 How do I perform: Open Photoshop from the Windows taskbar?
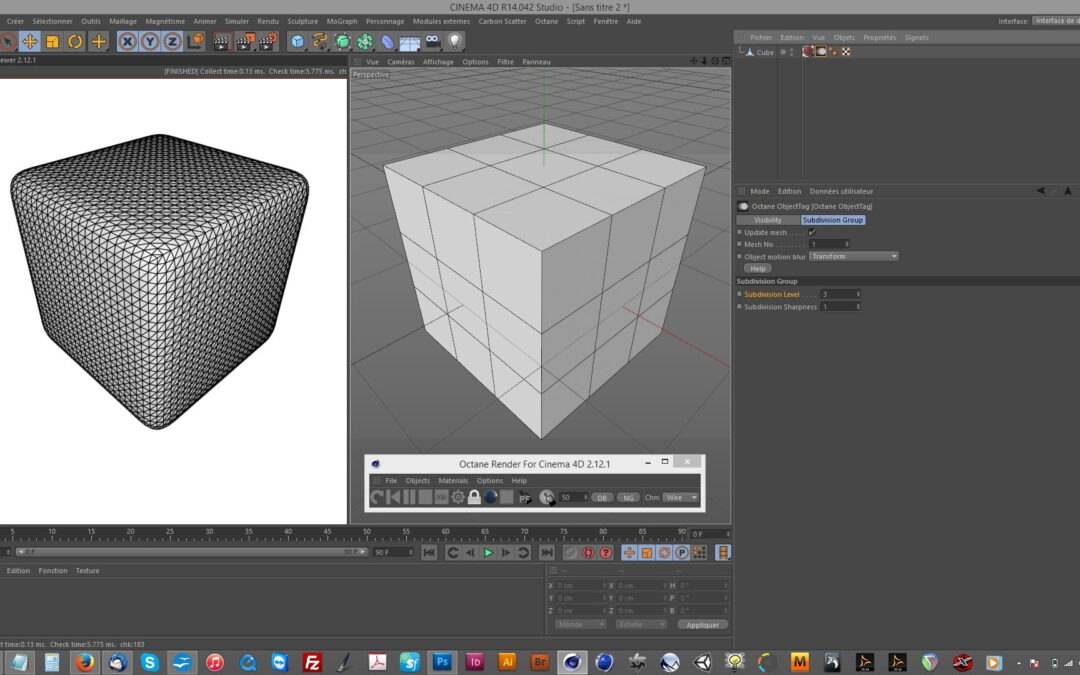[x=441, y=662]
